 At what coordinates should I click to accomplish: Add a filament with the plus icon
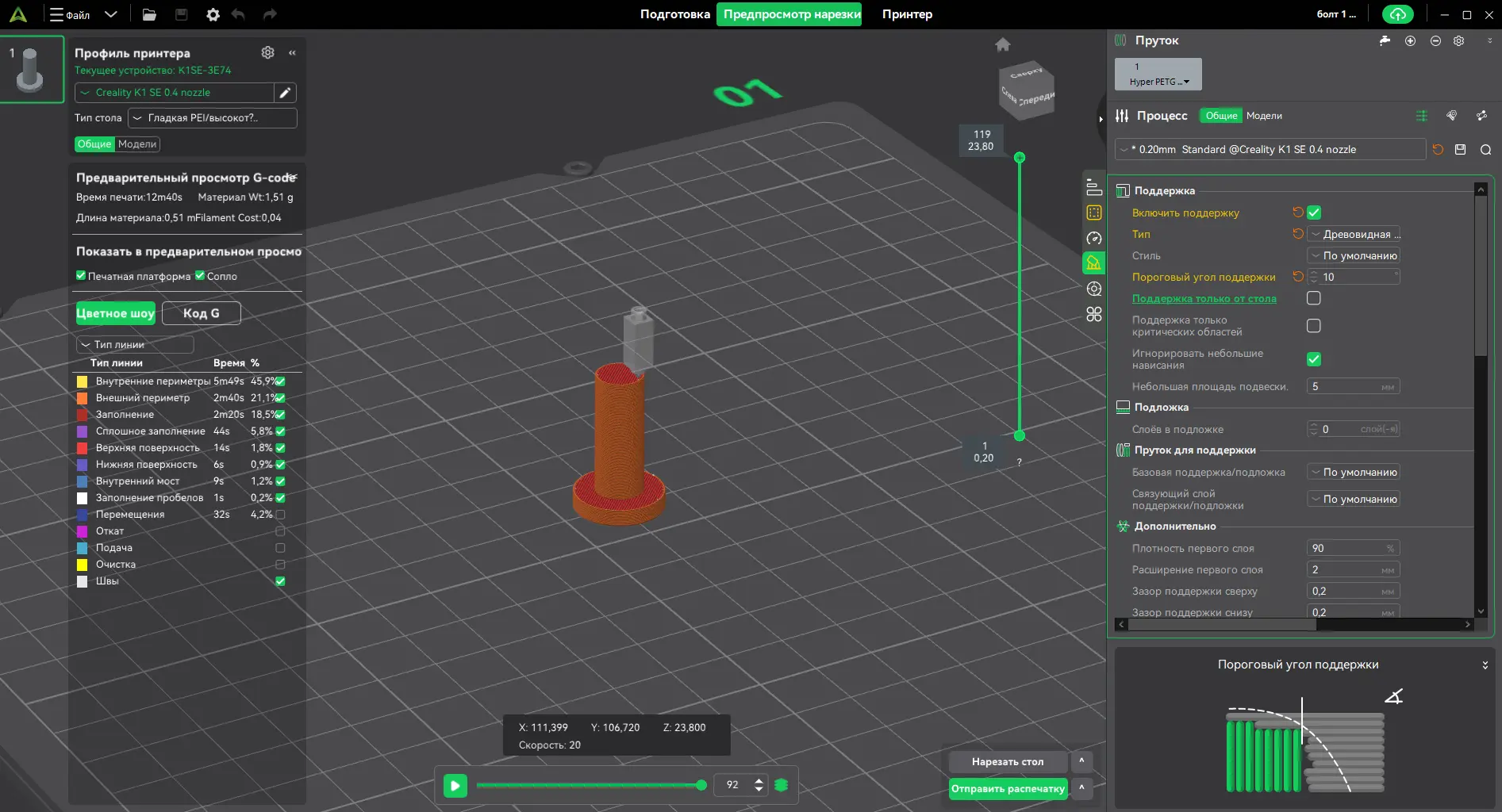1410,40
